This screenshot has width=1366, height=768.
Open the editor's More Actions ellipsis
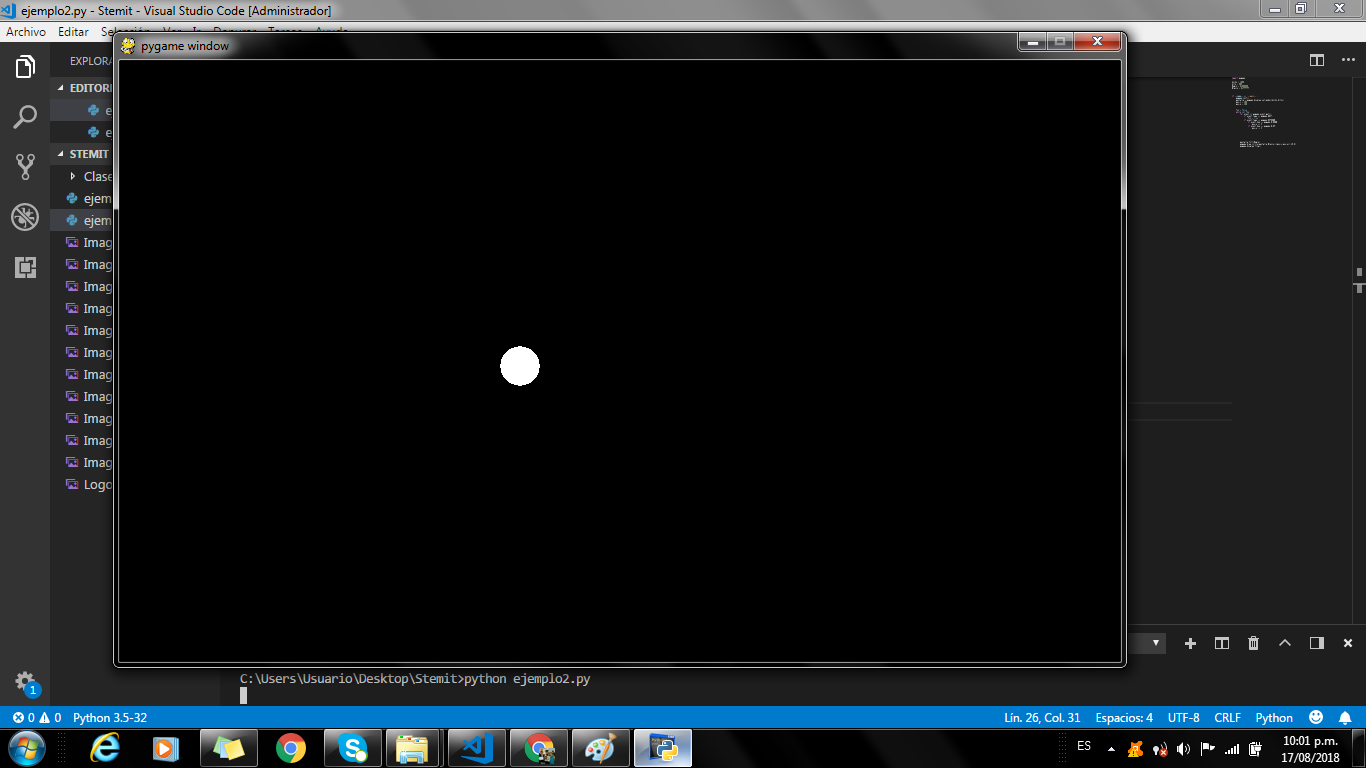coord(1348,60)
